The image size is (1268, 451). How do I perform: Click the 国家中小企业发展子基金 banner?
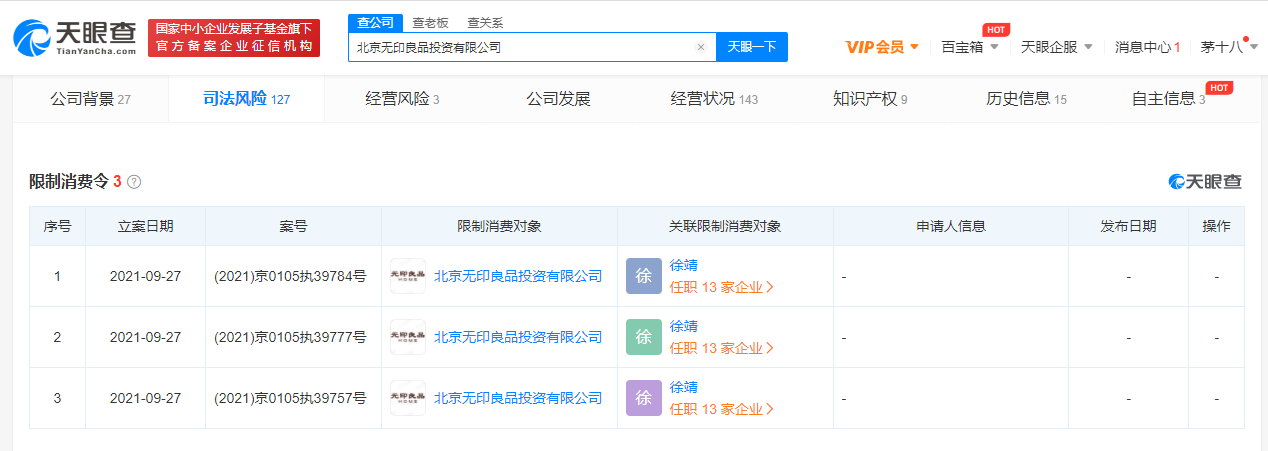tap(234, 37)
